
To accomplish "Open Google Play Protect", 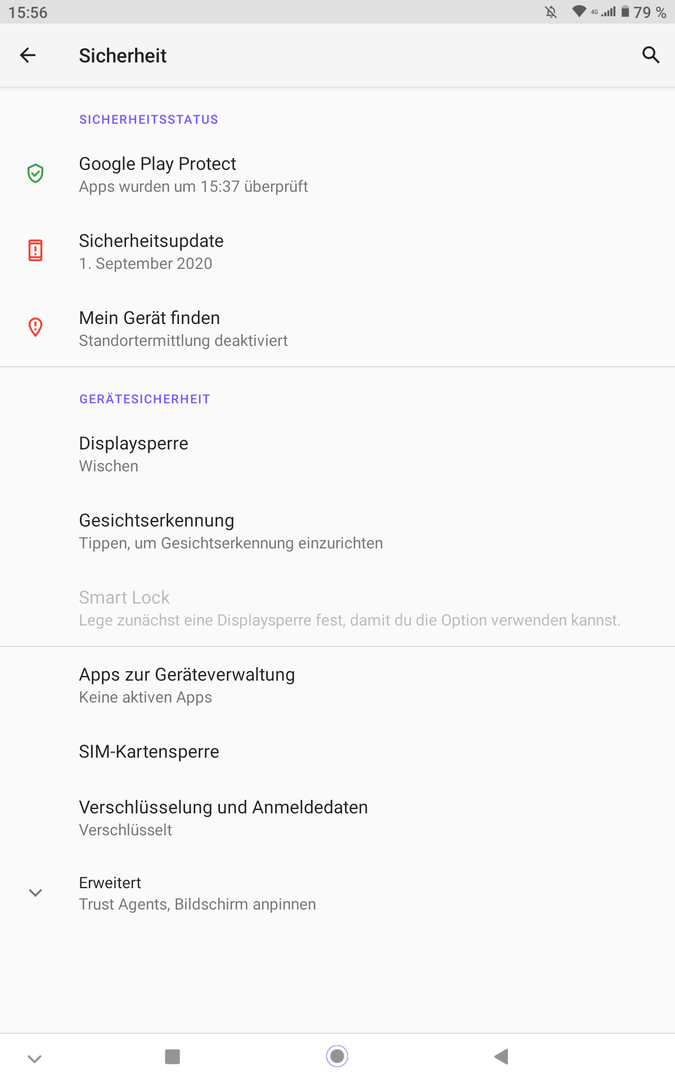I will (x=193, y=174).
